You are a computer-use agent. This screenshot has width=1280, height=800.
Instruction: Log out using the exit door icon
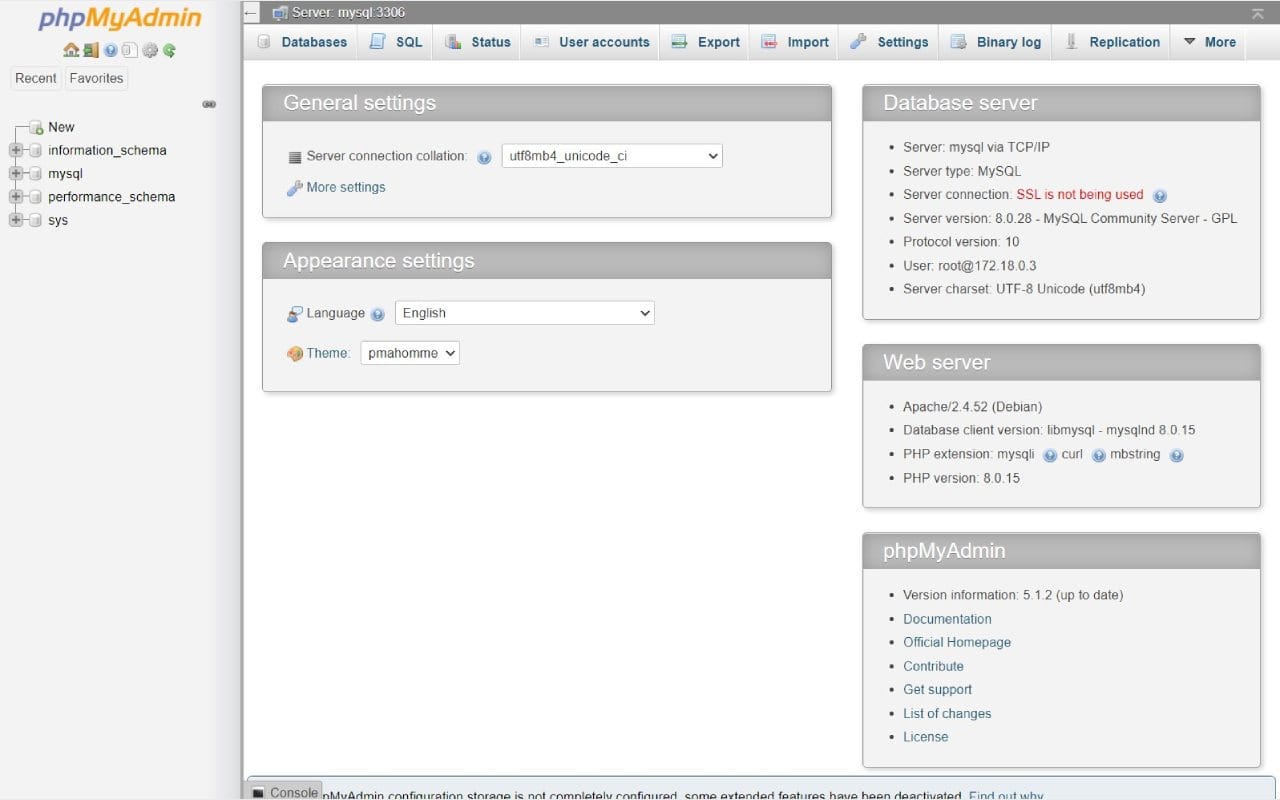click(90, 48)
